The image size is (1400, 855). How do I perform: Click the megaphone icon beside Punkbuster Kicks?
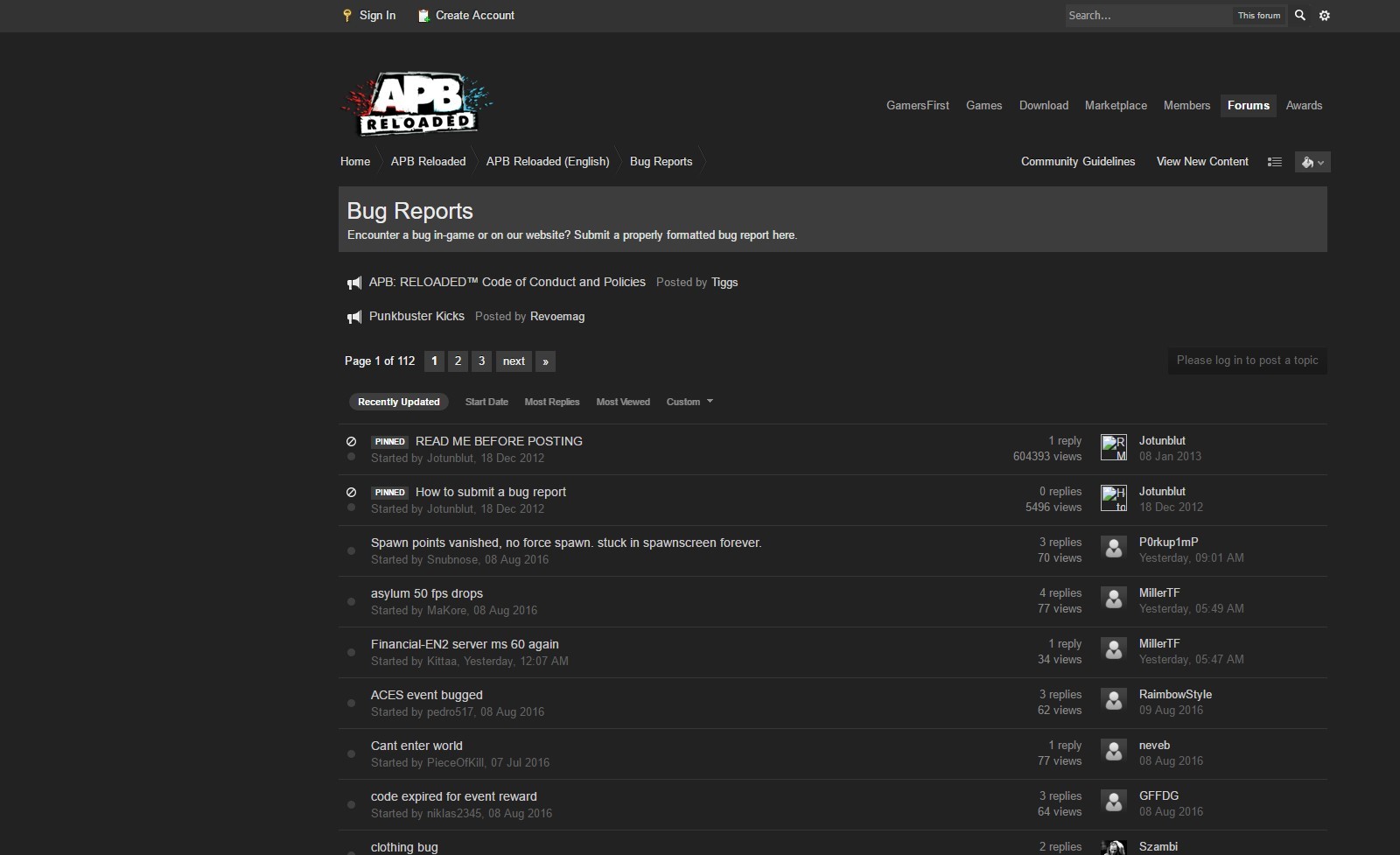point(354,317)
